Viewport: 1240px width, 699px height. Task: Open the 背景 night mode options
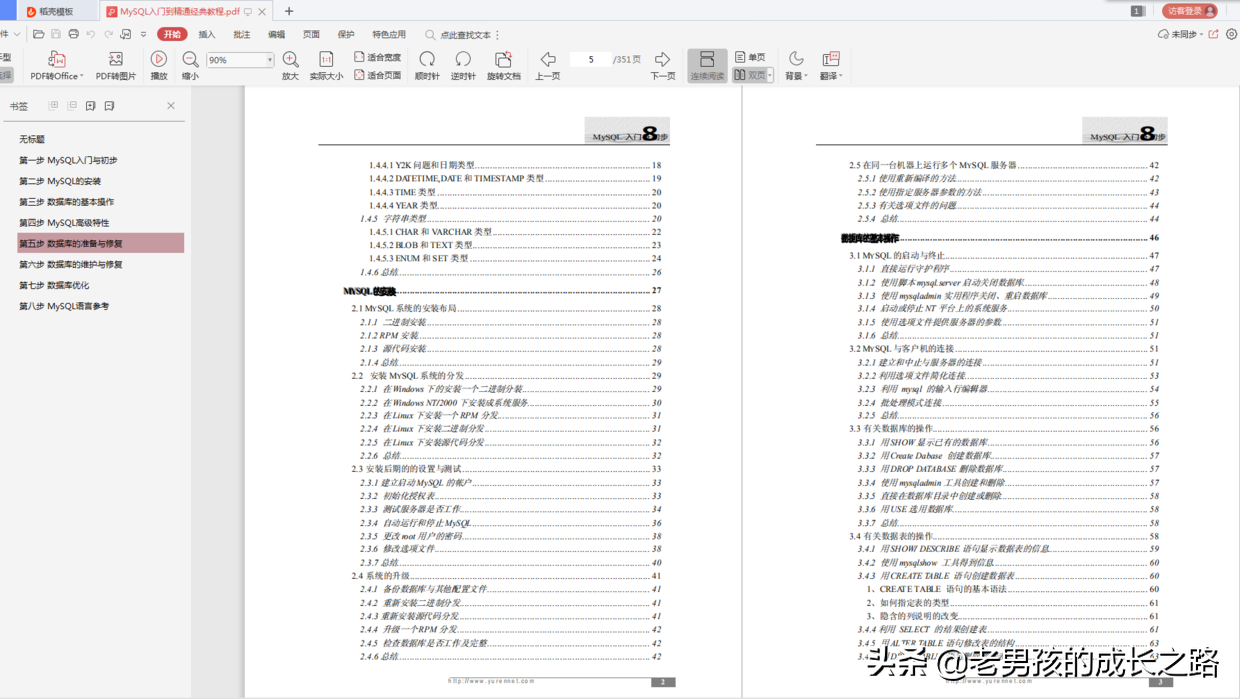tap(796, 66)
